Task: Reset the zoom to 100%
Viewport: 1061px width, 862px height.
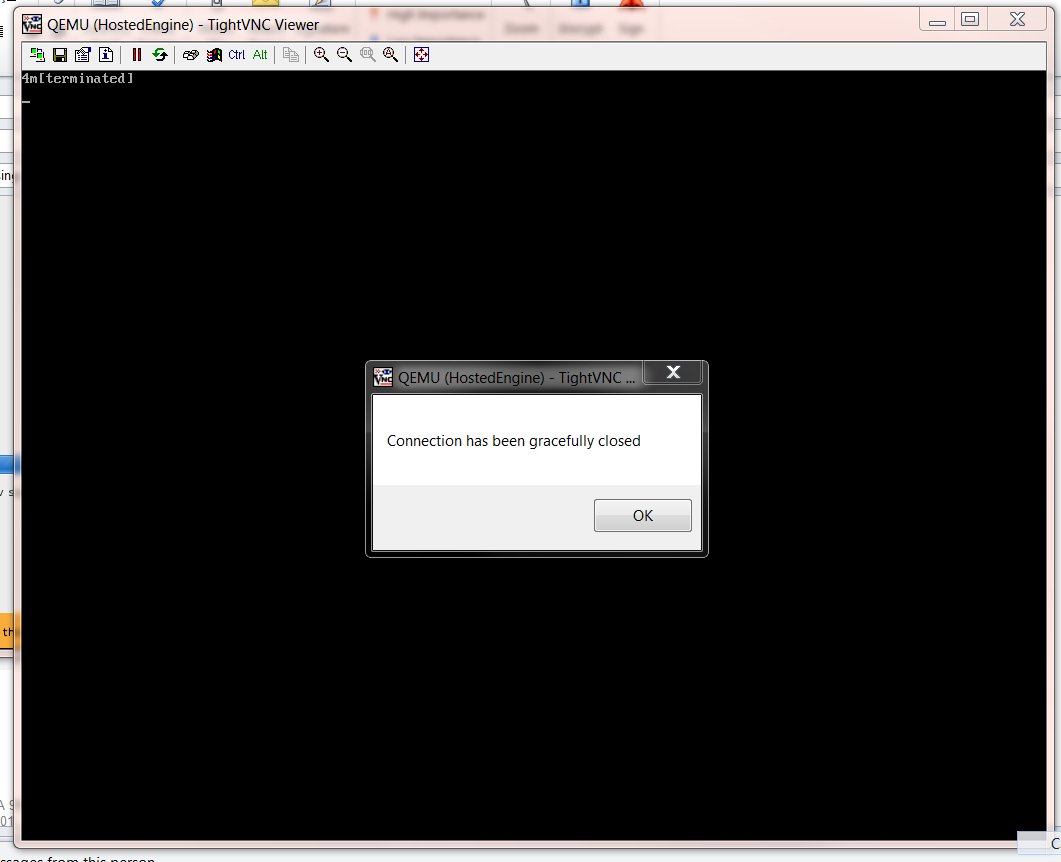Action: (368, 55)
